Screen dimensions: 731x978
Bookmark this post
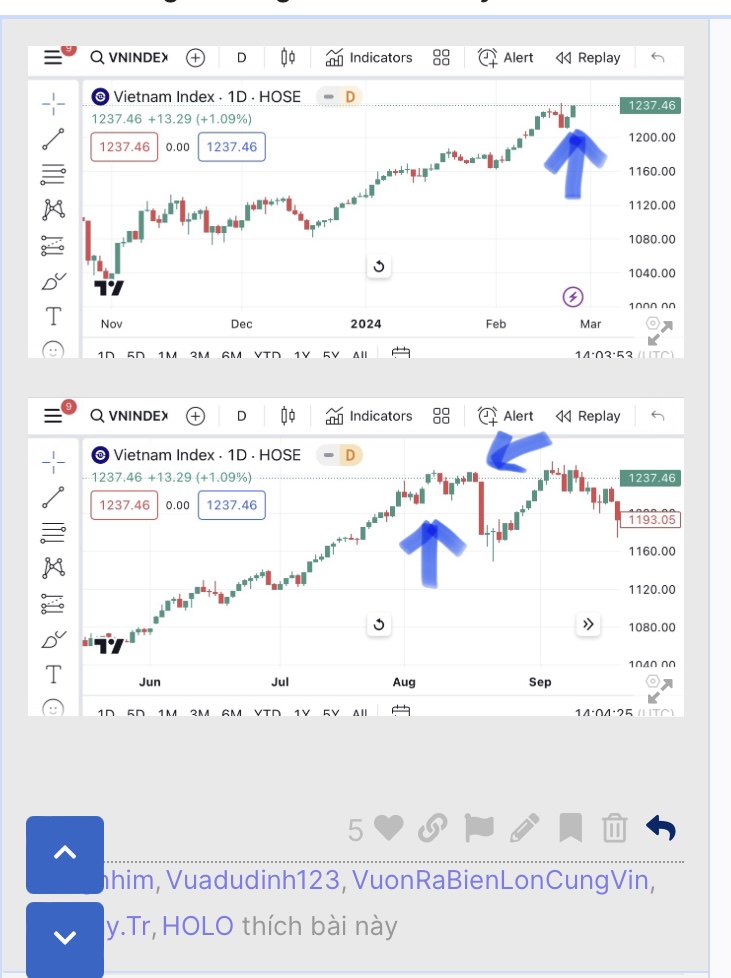570,828
